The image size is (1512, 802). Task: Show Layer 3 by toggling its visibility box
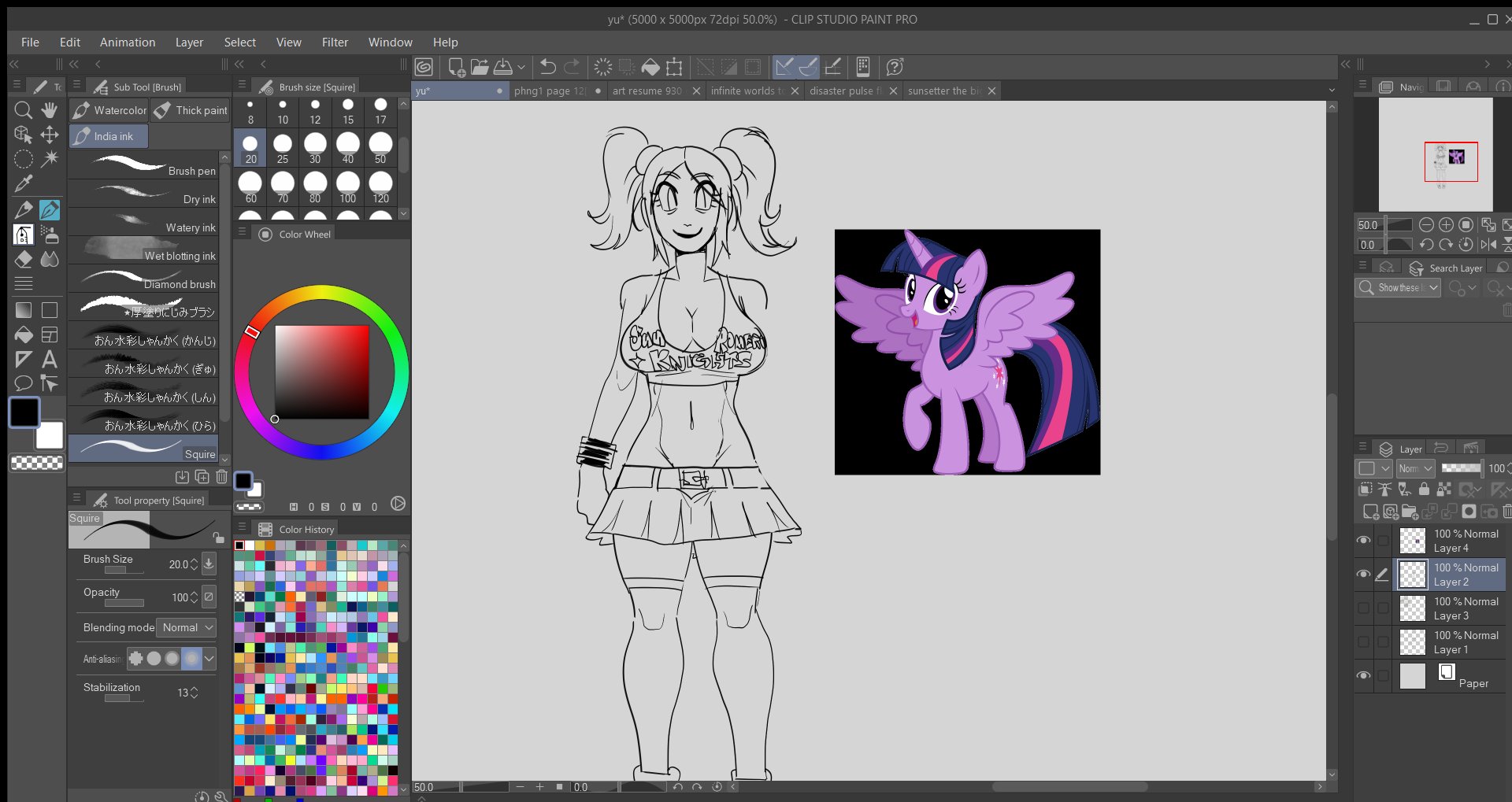(1363, 608)
